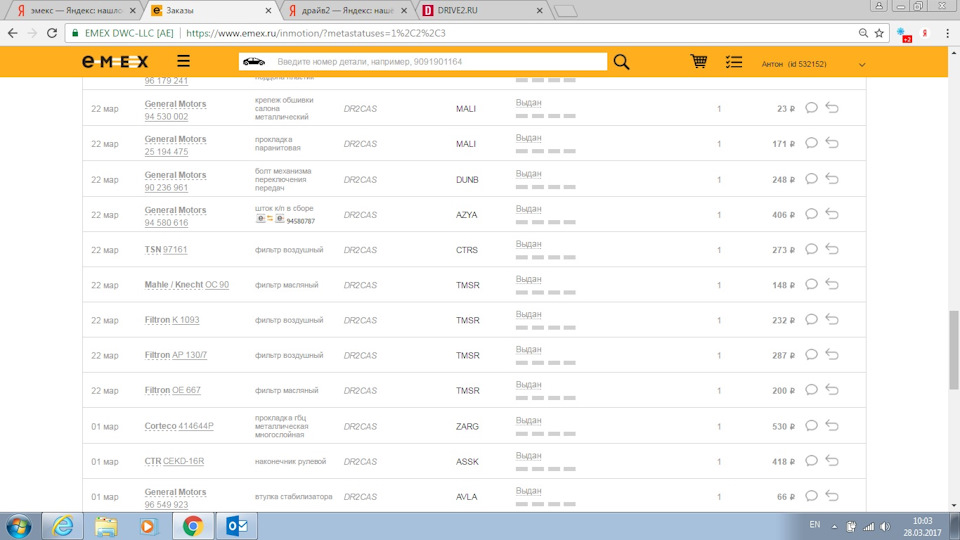
Task: Open comment bubble for the 248 ₽ row
Action: (x=811, y=179)
